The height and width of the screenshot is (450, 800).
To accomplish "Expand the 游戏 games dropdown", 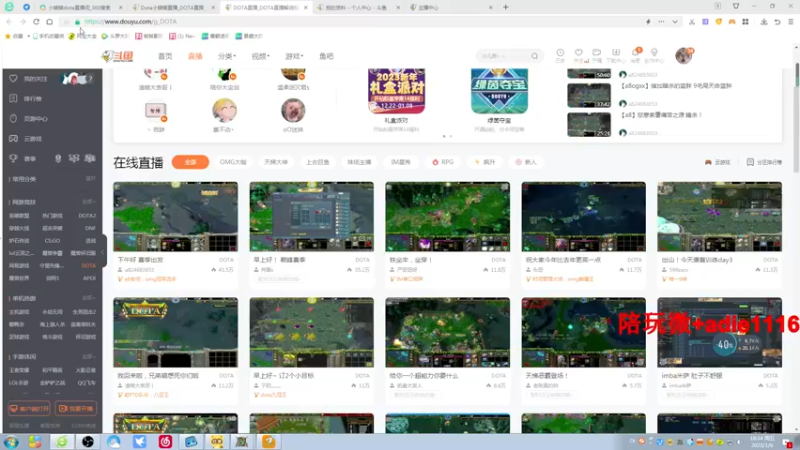I will point(294,56).
